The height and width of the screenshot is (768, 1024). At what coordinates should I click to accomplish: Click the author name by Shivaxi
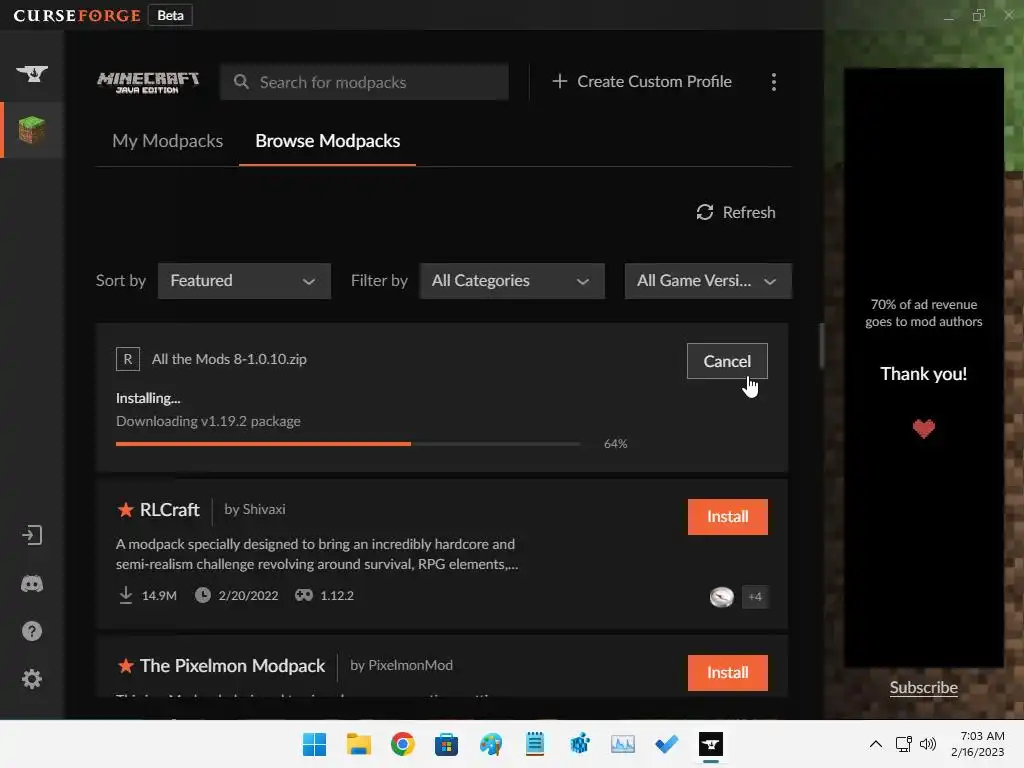(255, 509)
